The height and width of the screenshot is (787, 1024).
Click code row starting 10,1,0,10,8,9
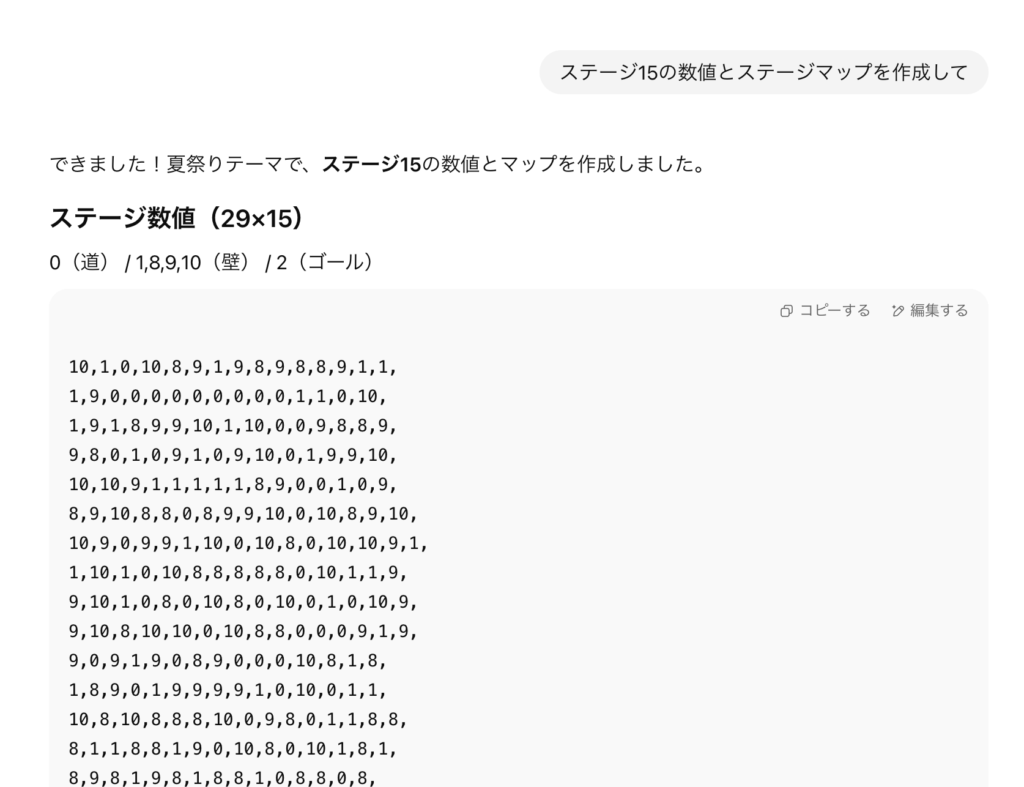pyautogui.click(x=232, y=367)
